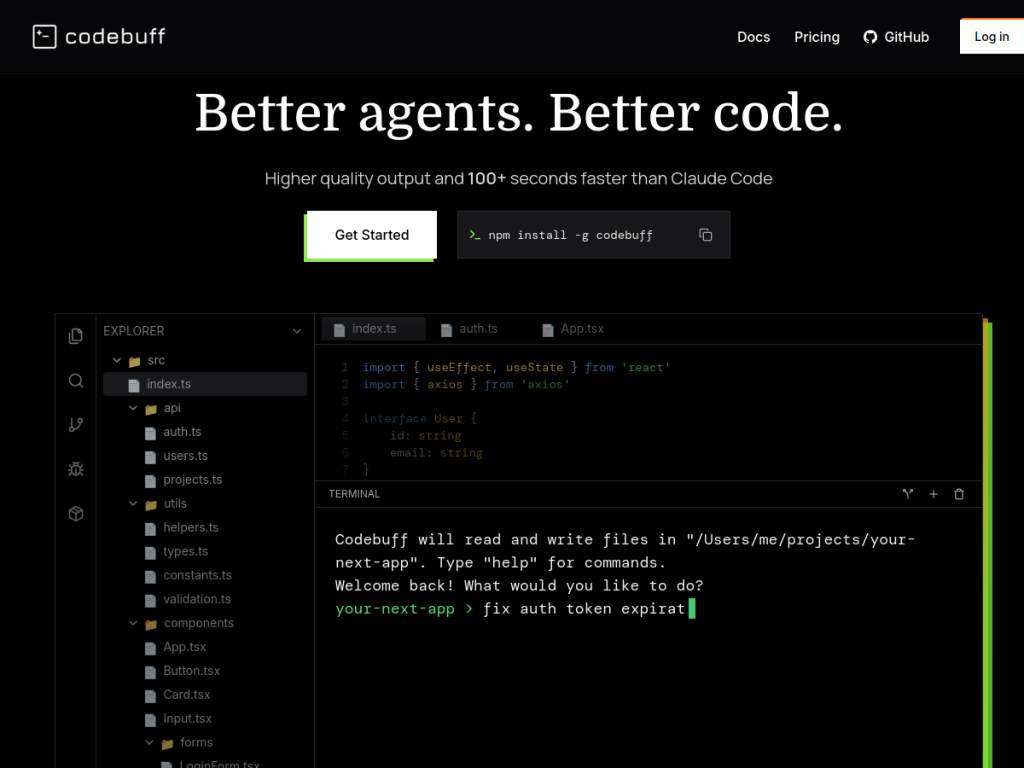Open the debug bug icon

[76, 469]
